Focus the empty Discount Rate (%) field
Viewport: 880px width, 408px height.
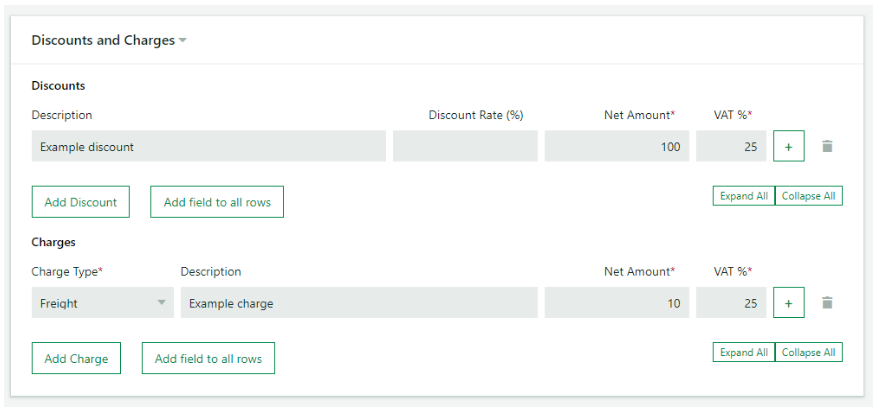(x=465, y=146)
